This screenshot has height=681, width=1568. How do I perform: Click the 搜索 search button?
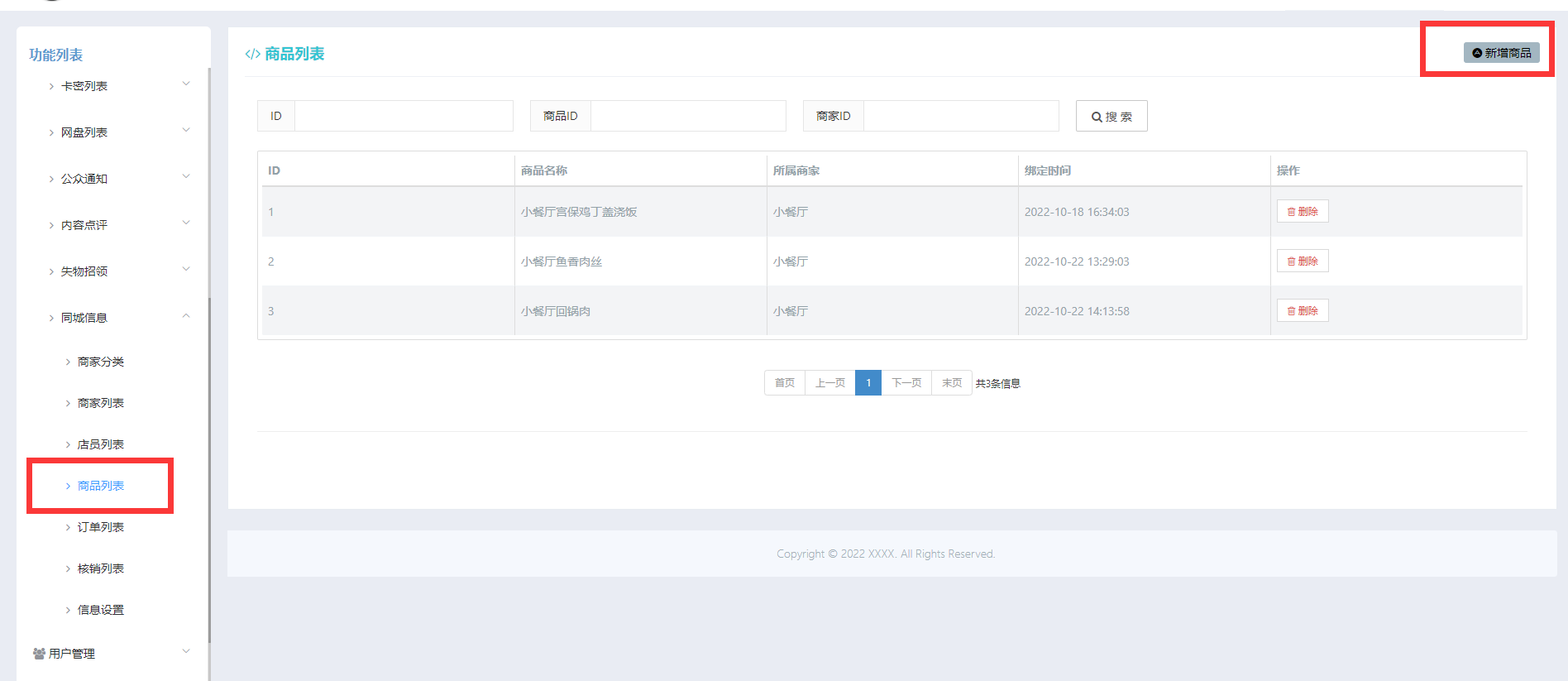tap(1111, 116)
